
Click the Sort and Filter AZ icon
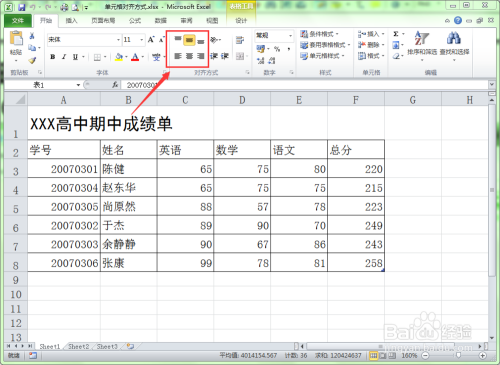click(x=421, y=38)
